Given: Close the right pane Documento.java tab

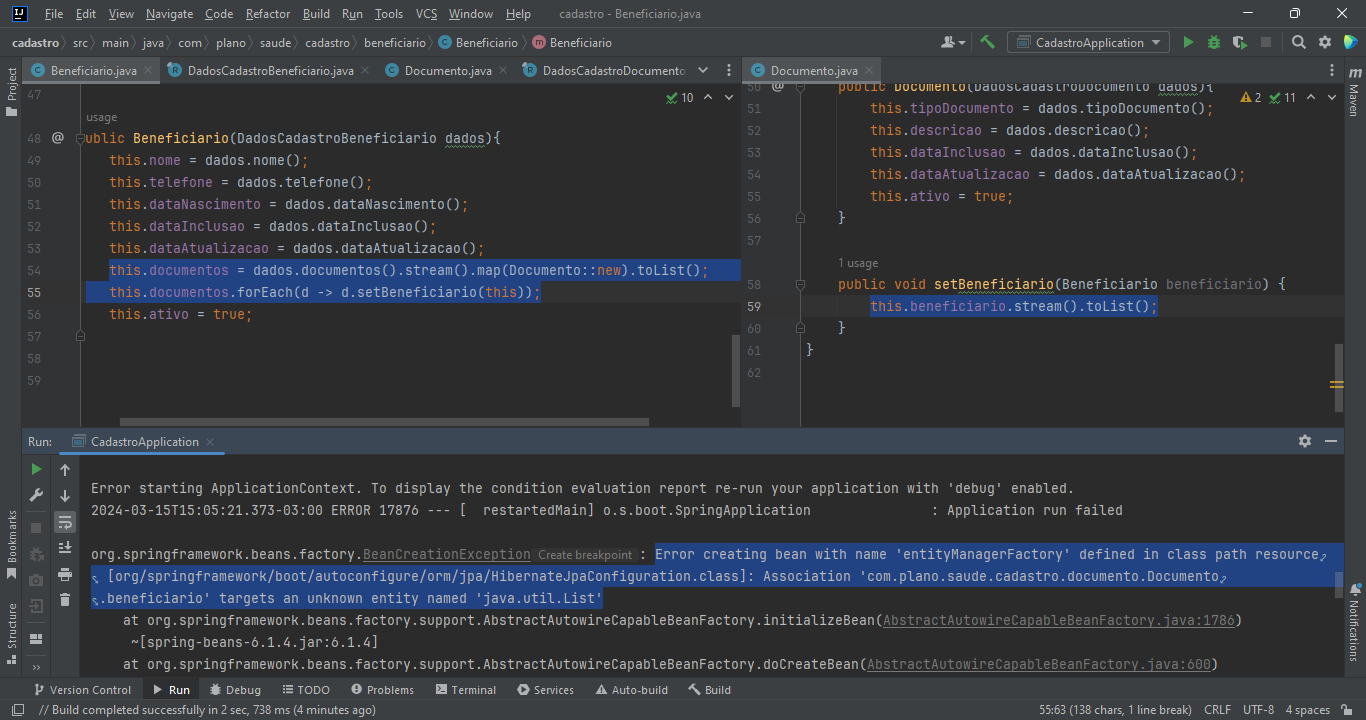Looking at the screenshot, I should 869,71.
